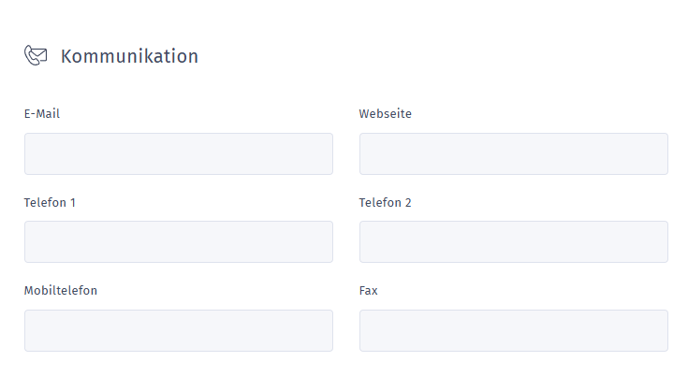The height and width of the screenshot is (391, 688).
Task: Click the Fax label text
Action: tap(368, 291)
